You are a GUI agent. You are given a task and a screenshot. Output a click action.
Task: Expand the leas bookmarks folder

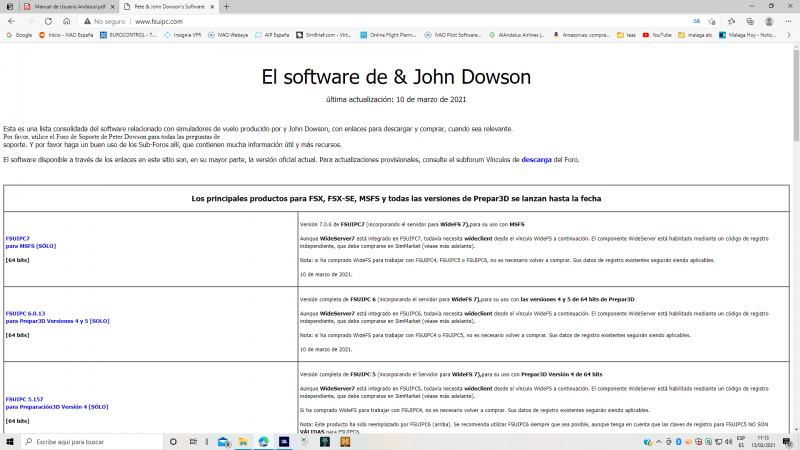tap(627, 35)
